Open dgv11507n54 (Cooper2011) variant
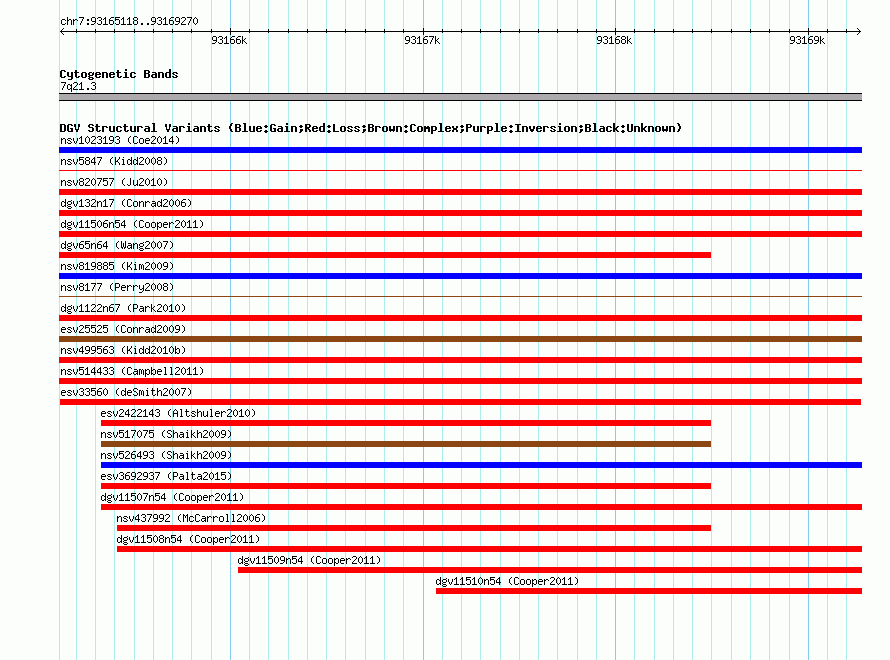 tap(172, 497)
